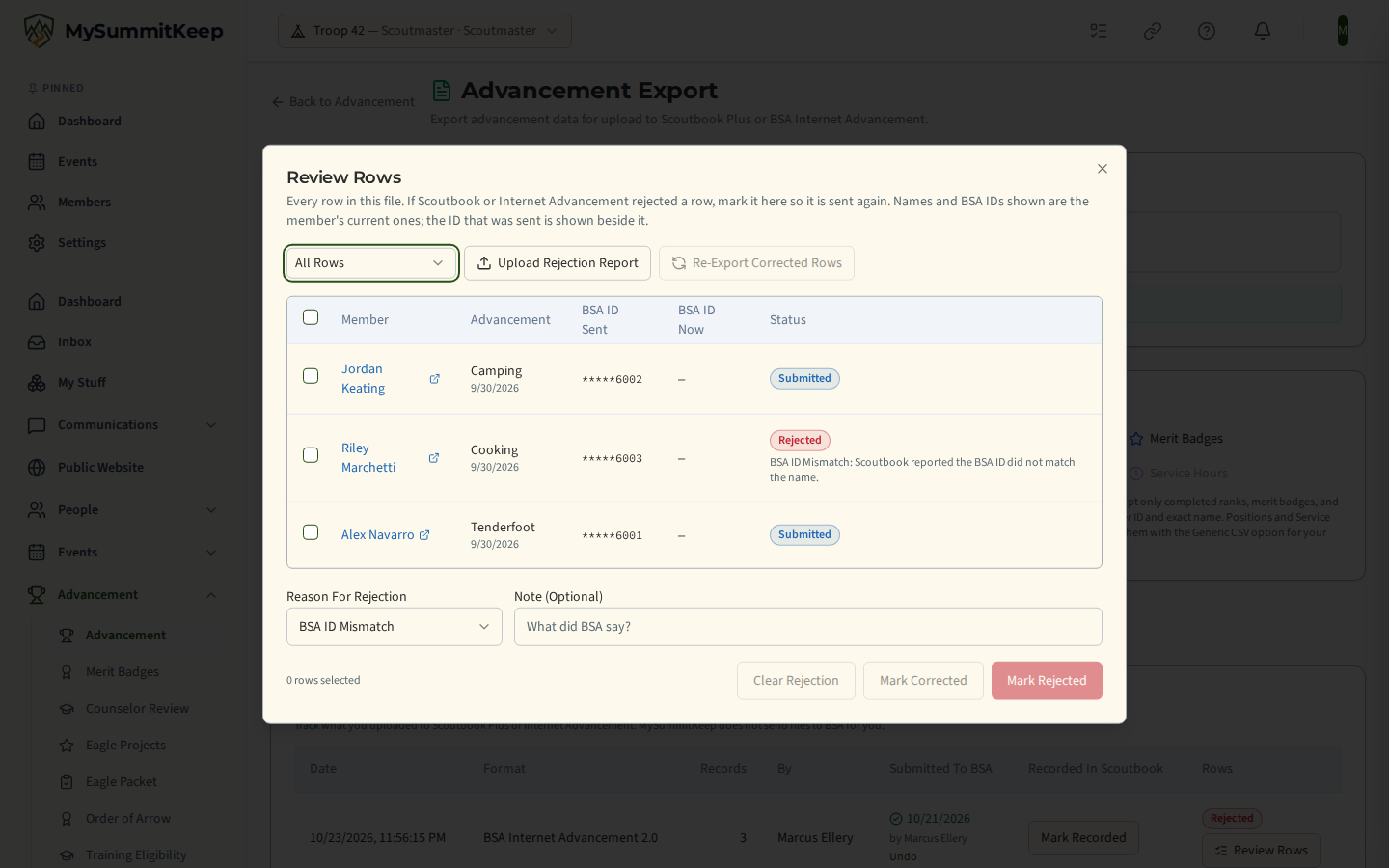Open the checklist icon in top bar
This screenshot has height=868, width=1389.
click(x=1099, y=31)
